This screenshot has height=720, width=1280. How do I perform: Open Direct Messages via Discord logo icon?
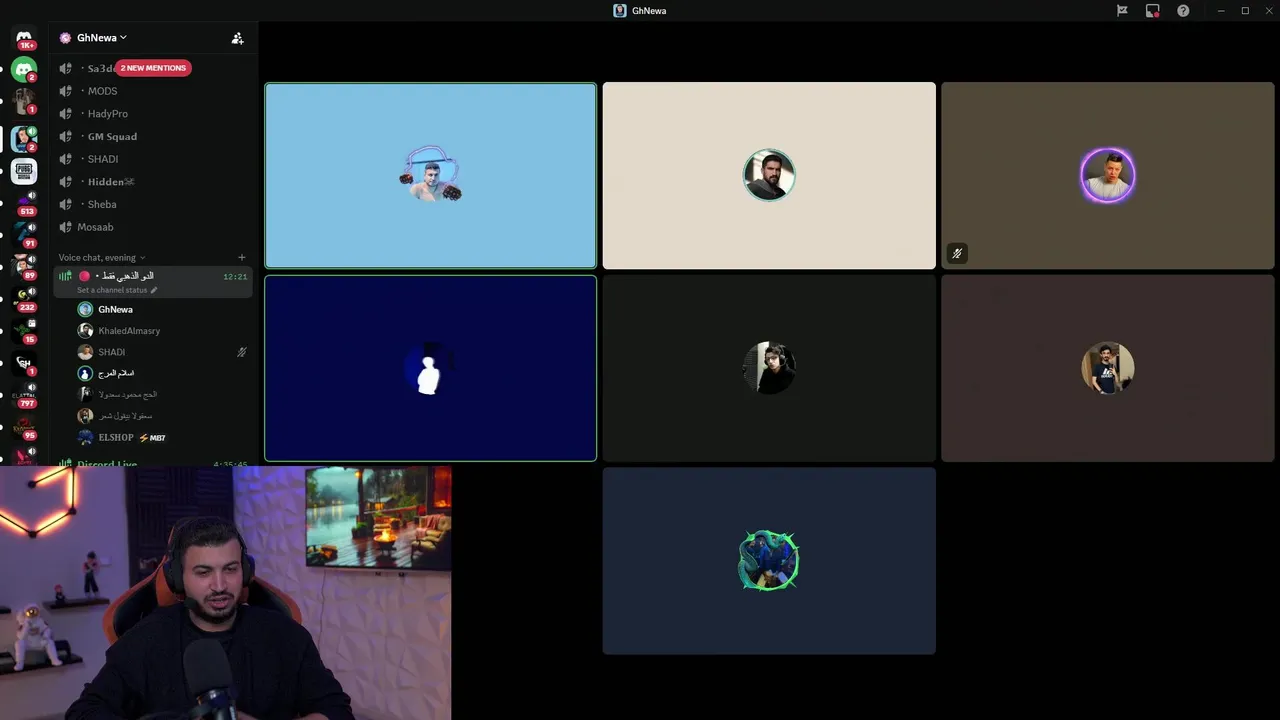tap(24, 37)
